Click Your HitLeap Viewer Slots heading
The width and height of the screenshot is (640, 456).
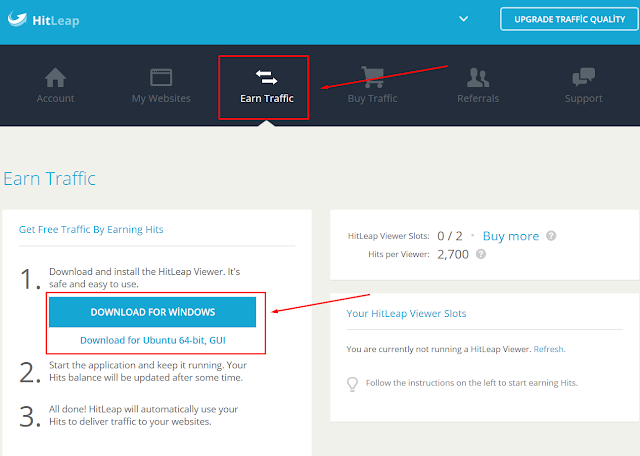pyautogui.click(x=406, y=314)
